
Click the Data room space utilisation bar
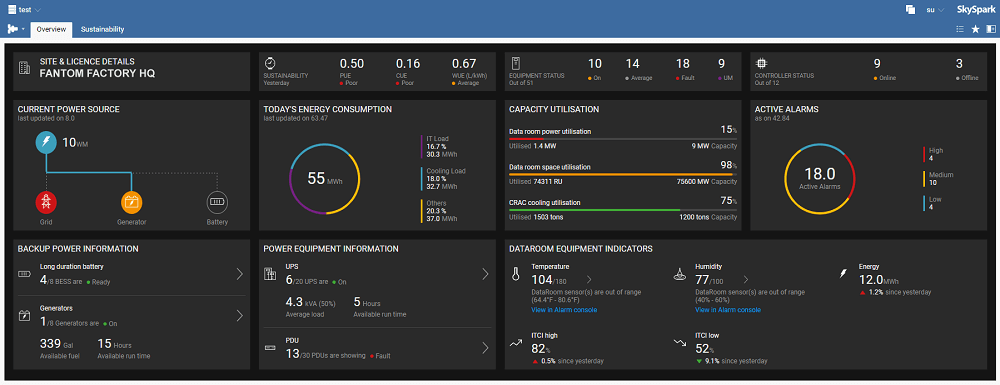[623, 174]
